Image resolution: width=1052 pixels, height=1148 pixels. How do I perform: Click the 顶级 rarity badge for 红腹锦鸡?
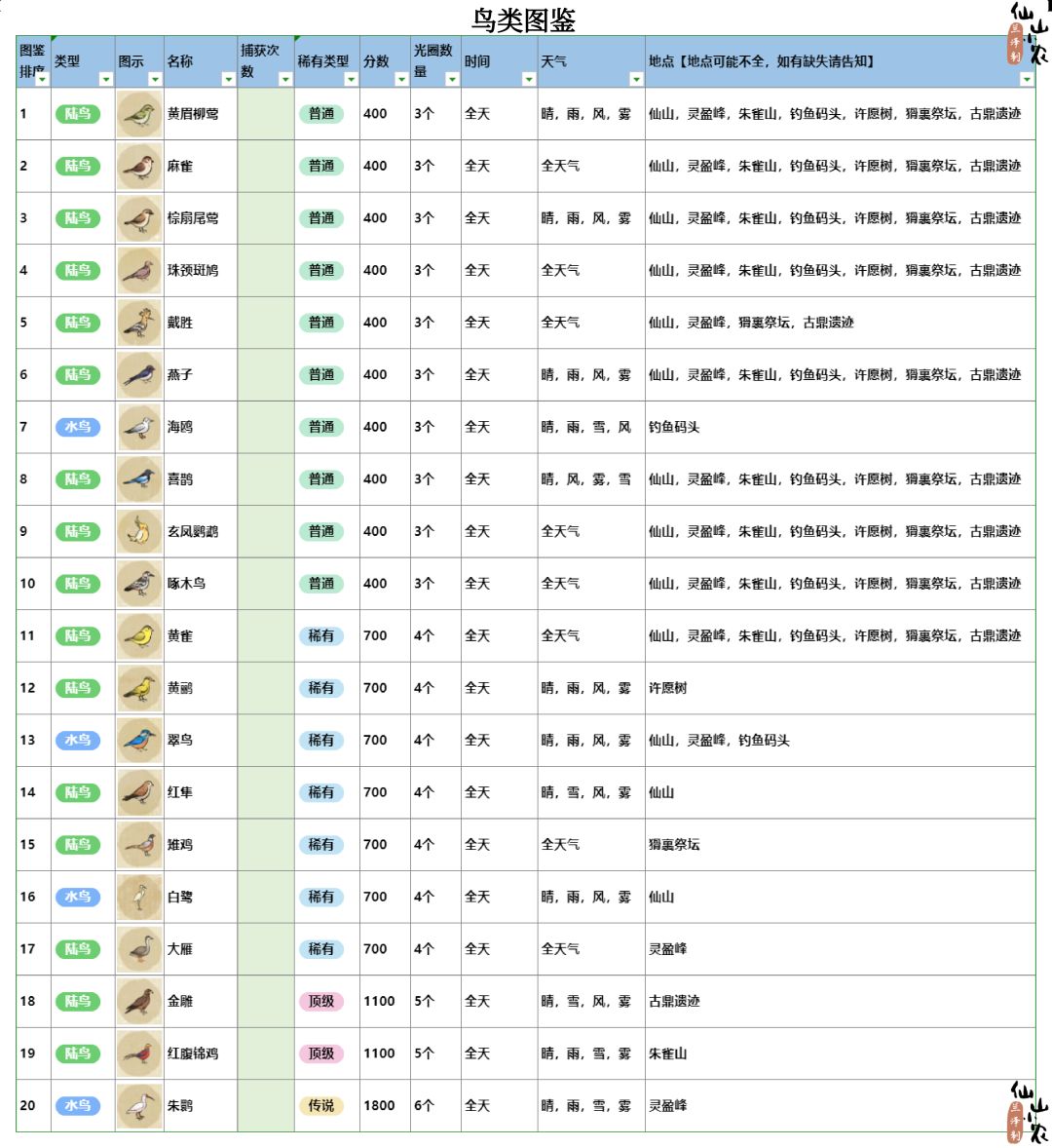(x=321, y=1053)
